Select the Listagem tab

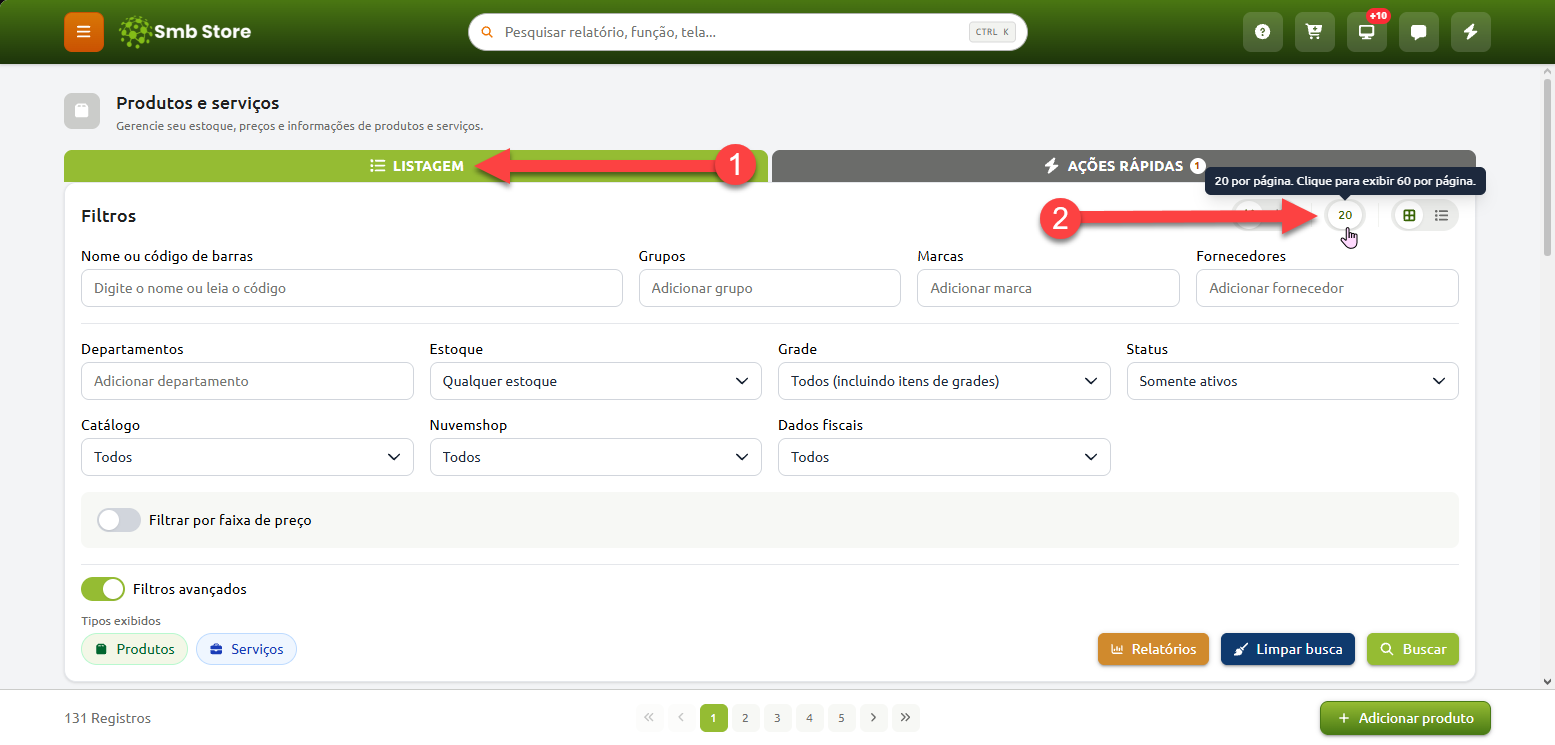[x=416, y=166]
